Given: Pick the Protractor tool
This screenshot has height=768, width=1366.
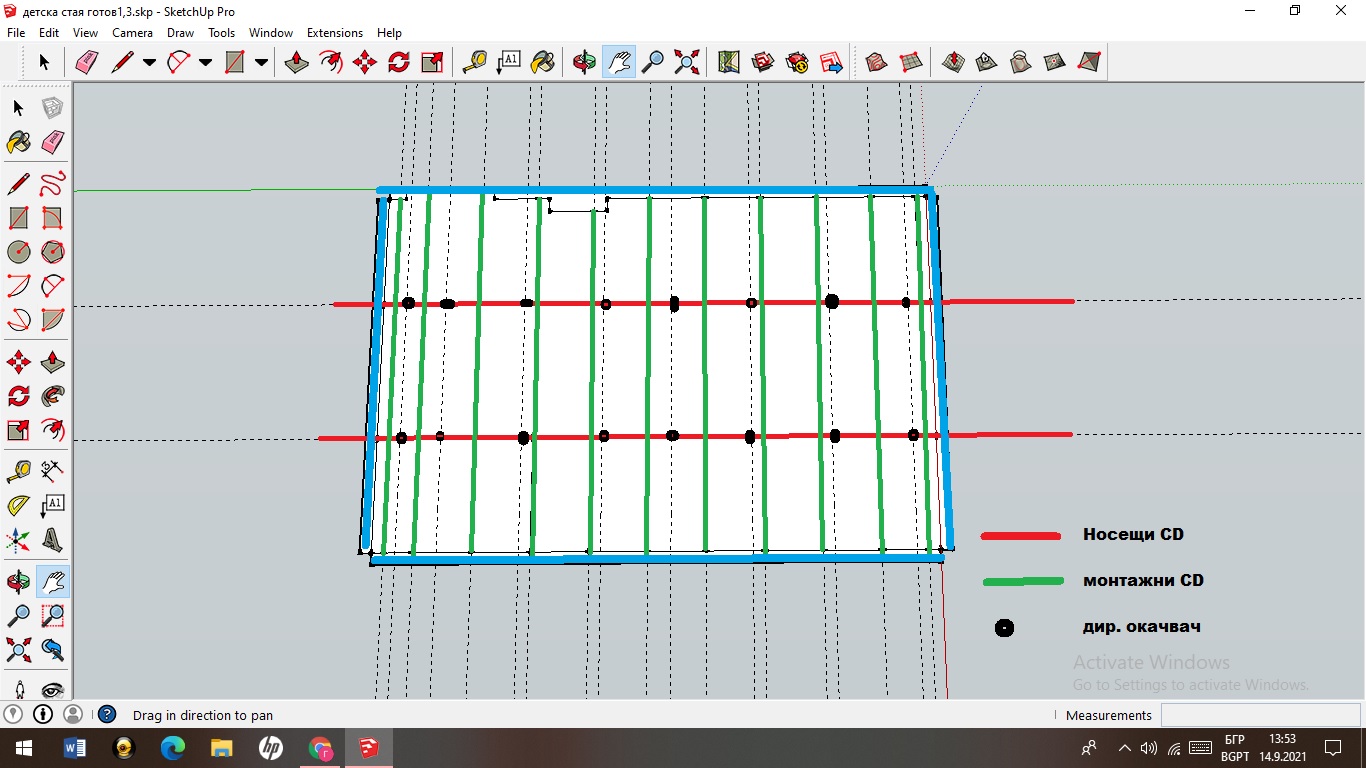Looking at the screenshot, I should (18, 506).
